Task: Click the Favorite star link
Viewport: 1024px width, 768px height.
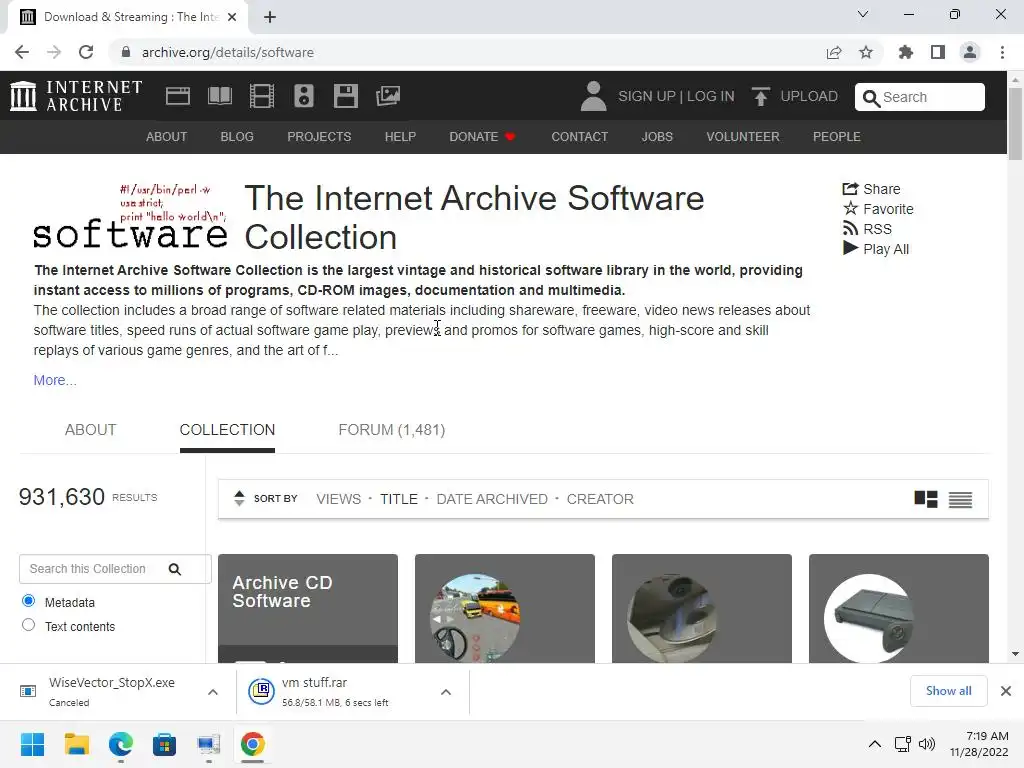Action: (x=878, y=209)
